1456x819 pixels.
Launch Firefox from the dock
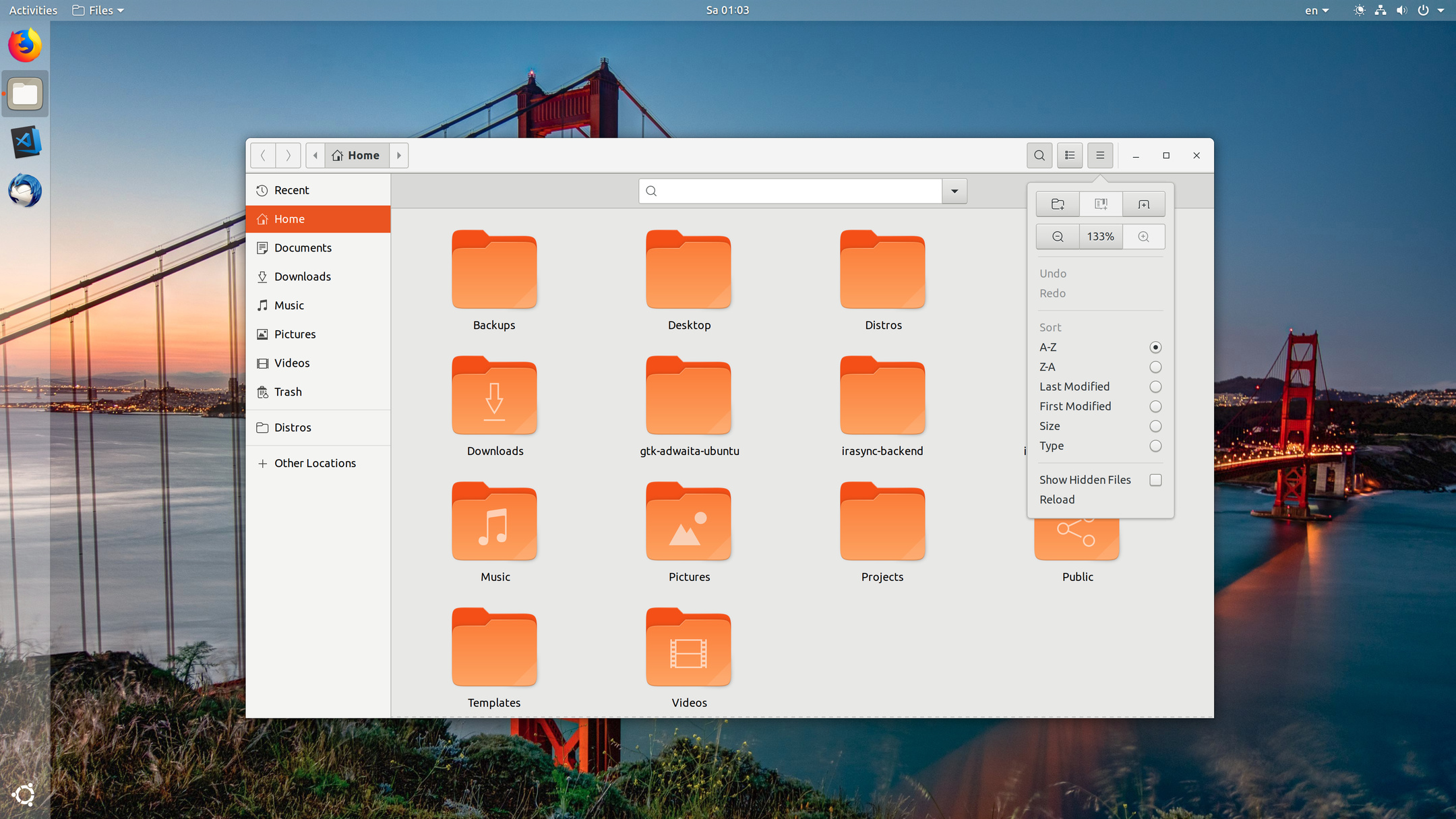tap(25, 46)
